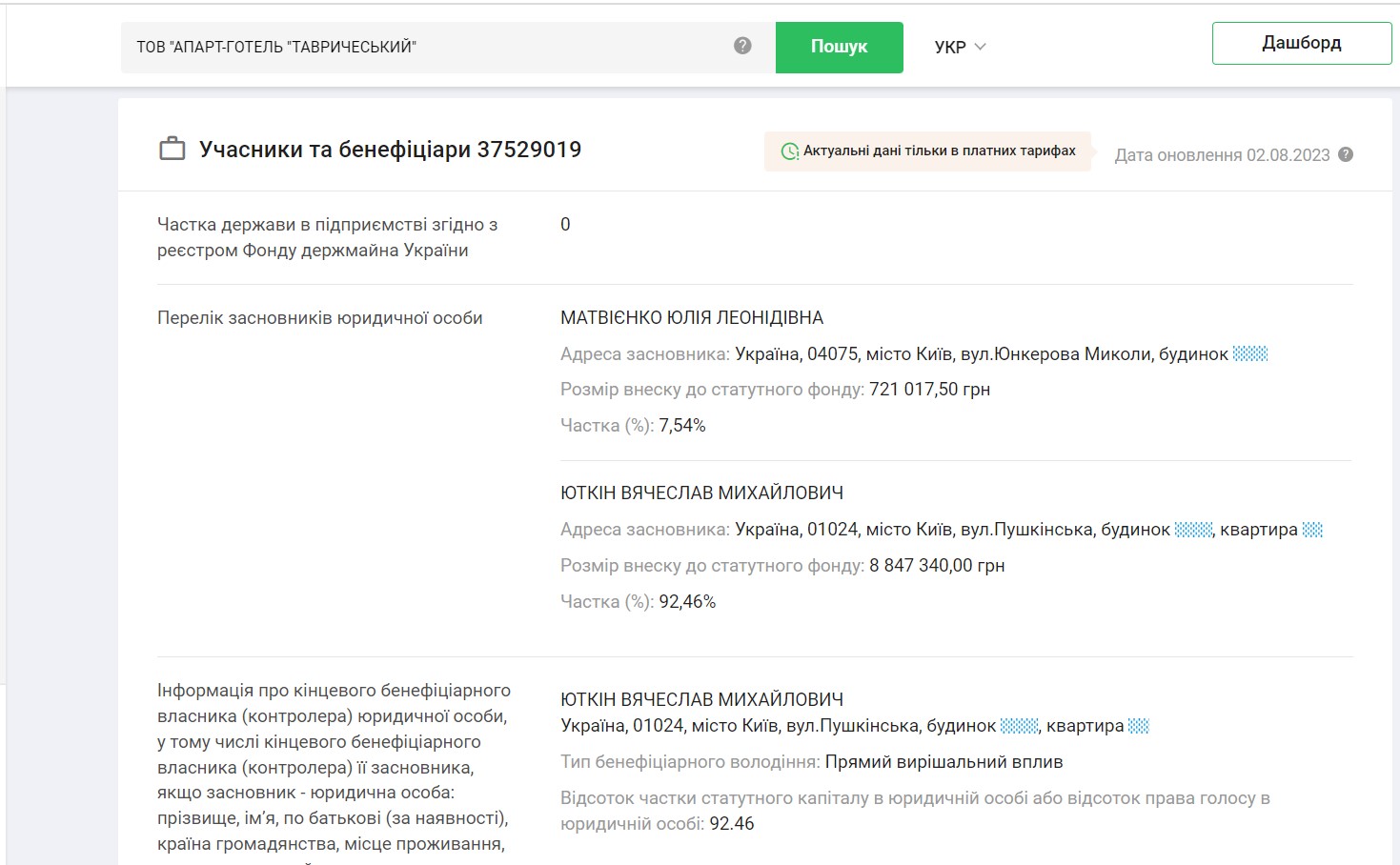Screen dimensions: 1400x865
Task: Click the 'Учасники та бенефіціари 37529019' heading
Action: [390, 150]
